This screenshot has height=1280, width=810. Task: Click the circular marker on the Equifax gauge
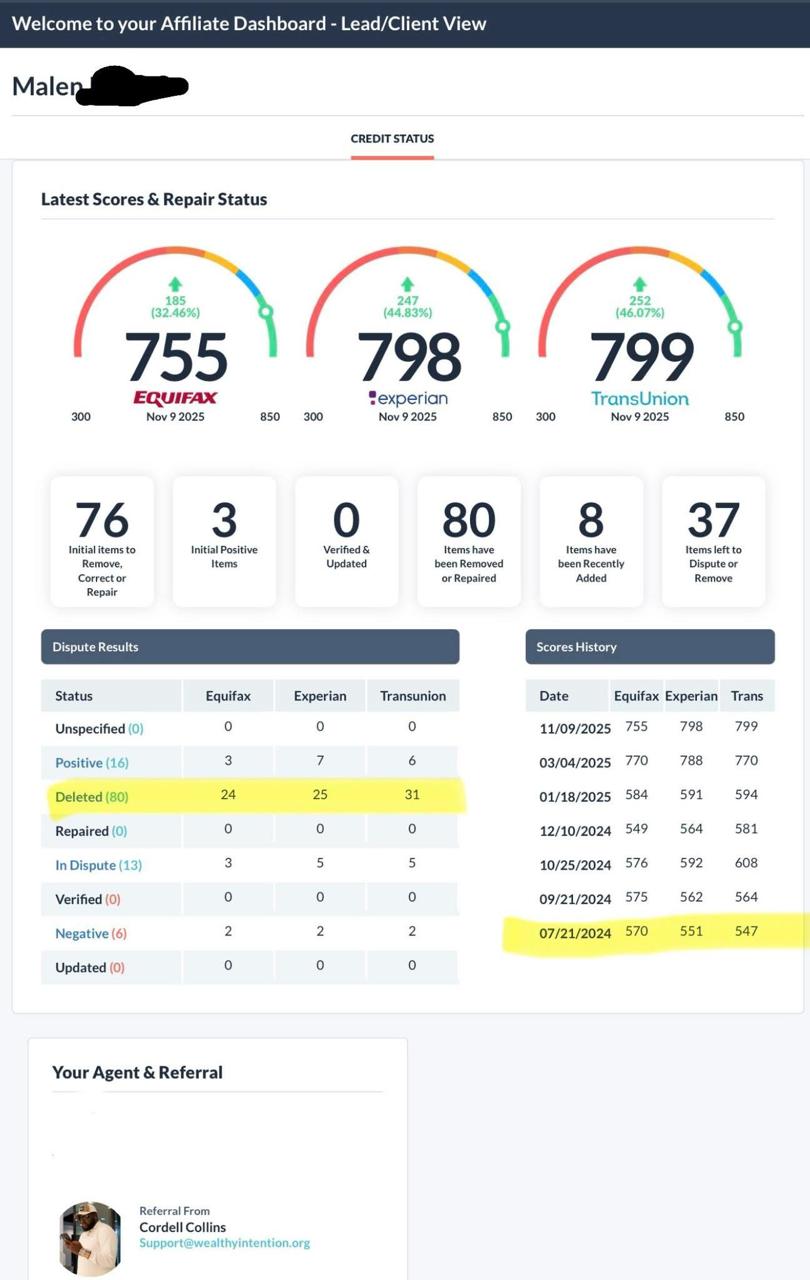267,311
